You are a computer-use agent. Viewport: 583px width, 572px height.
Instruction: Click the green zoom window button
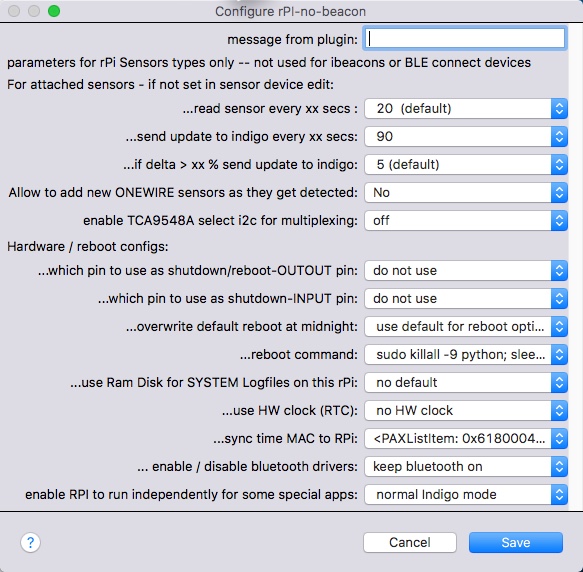coord(54,11)
